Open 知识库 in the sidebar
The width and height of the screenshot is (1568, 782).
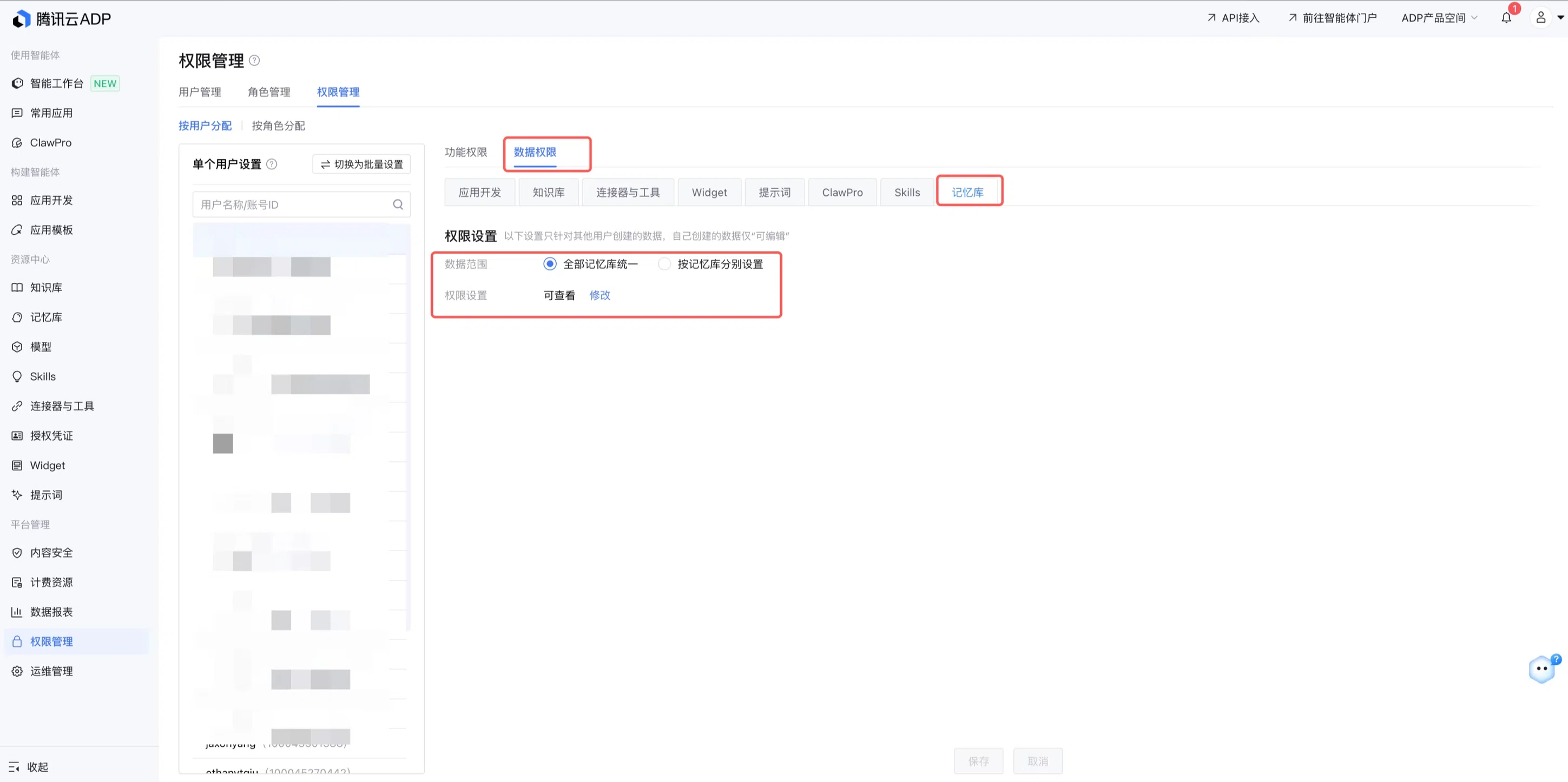point(45,287)
